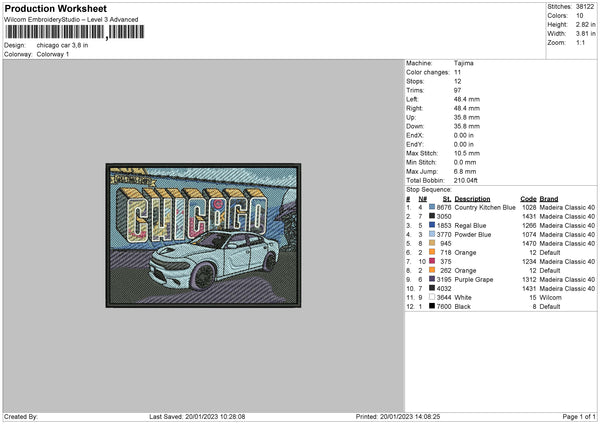This screenshot has width=600, height=424.
Task: Click the White color swatch in row 11
Action: (x=432, y=297)
